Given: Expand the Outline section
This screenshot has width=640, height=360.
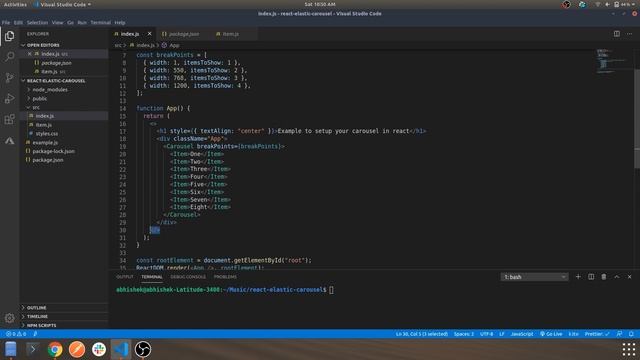Looking at the screenshot, I should click(x=36, y=308).
